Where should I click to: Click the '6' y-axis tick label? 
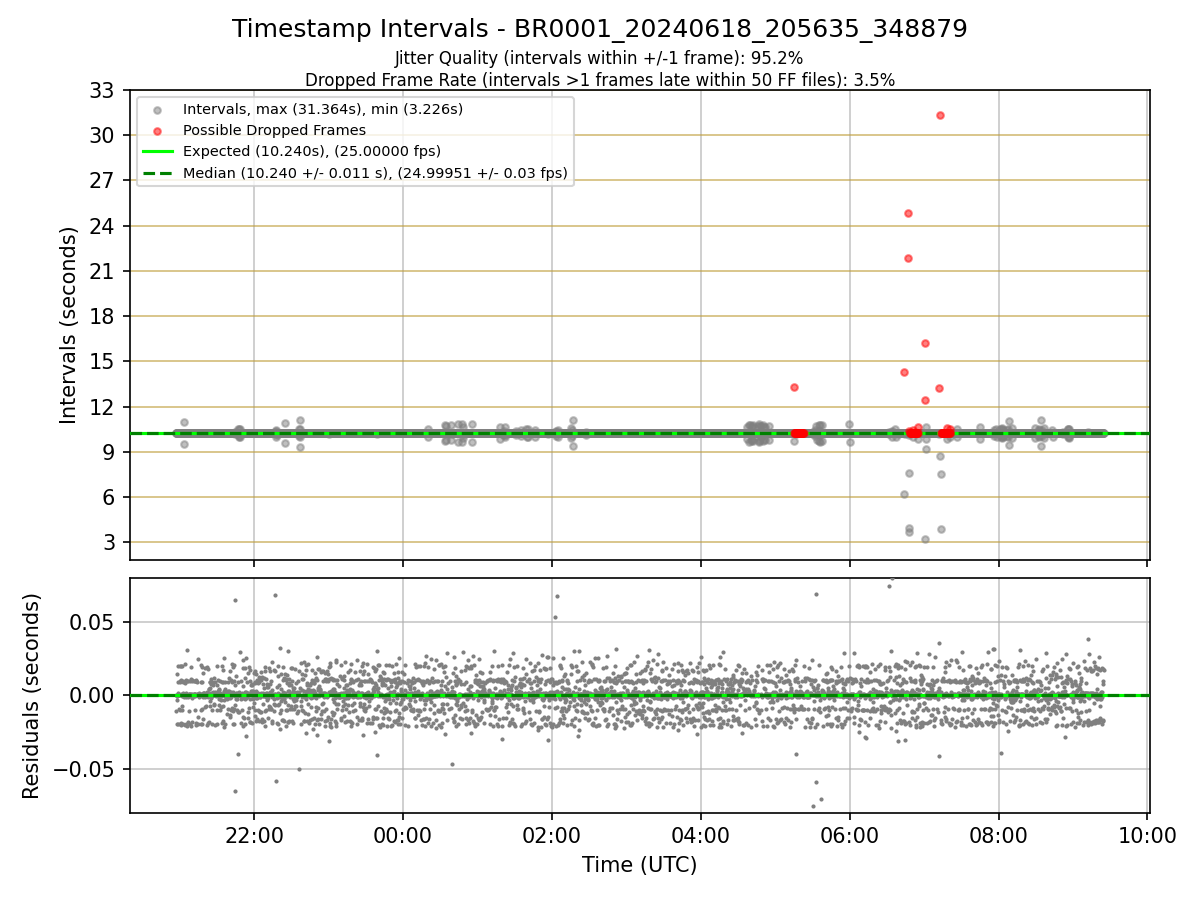110,497
